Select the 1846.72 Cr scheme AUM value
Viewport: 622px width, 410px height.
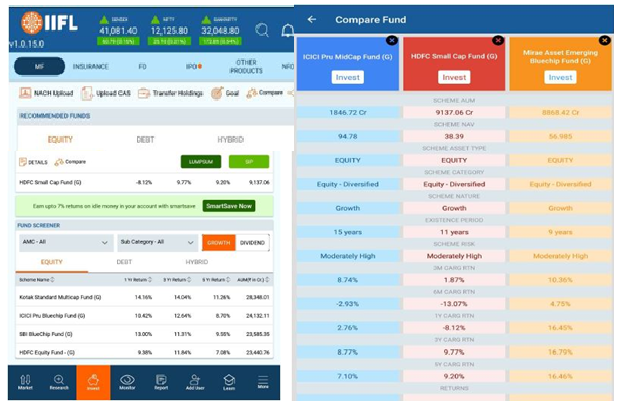pos(348,113)
